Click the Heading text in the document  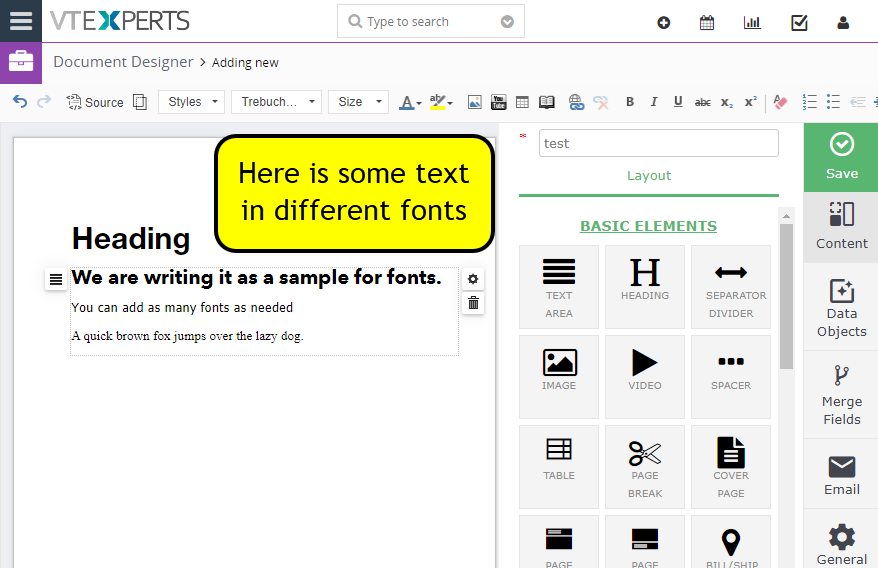131,239
